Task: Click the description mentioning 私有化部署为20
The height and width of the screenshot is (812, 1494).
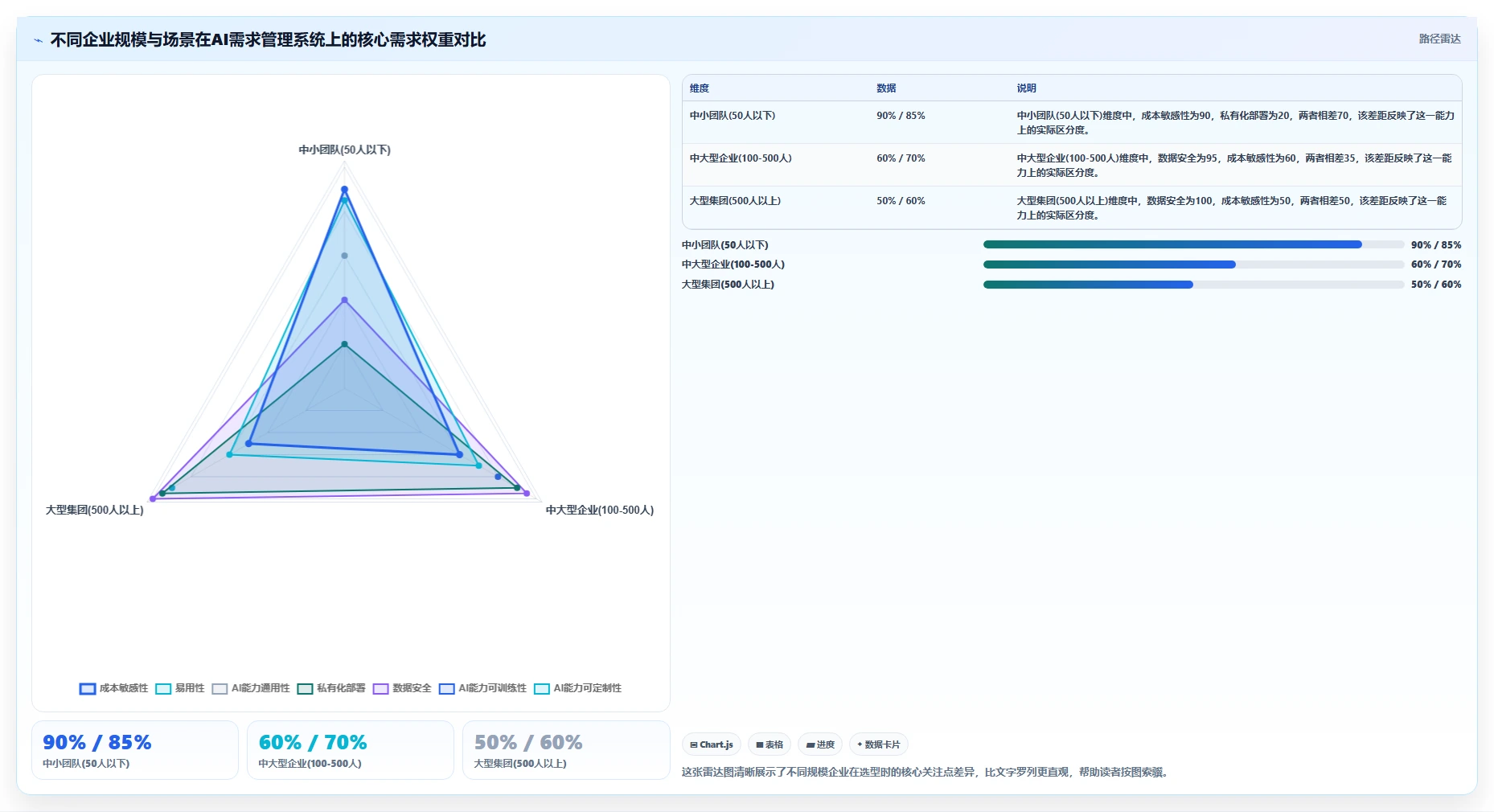Action: point(1235,123)
